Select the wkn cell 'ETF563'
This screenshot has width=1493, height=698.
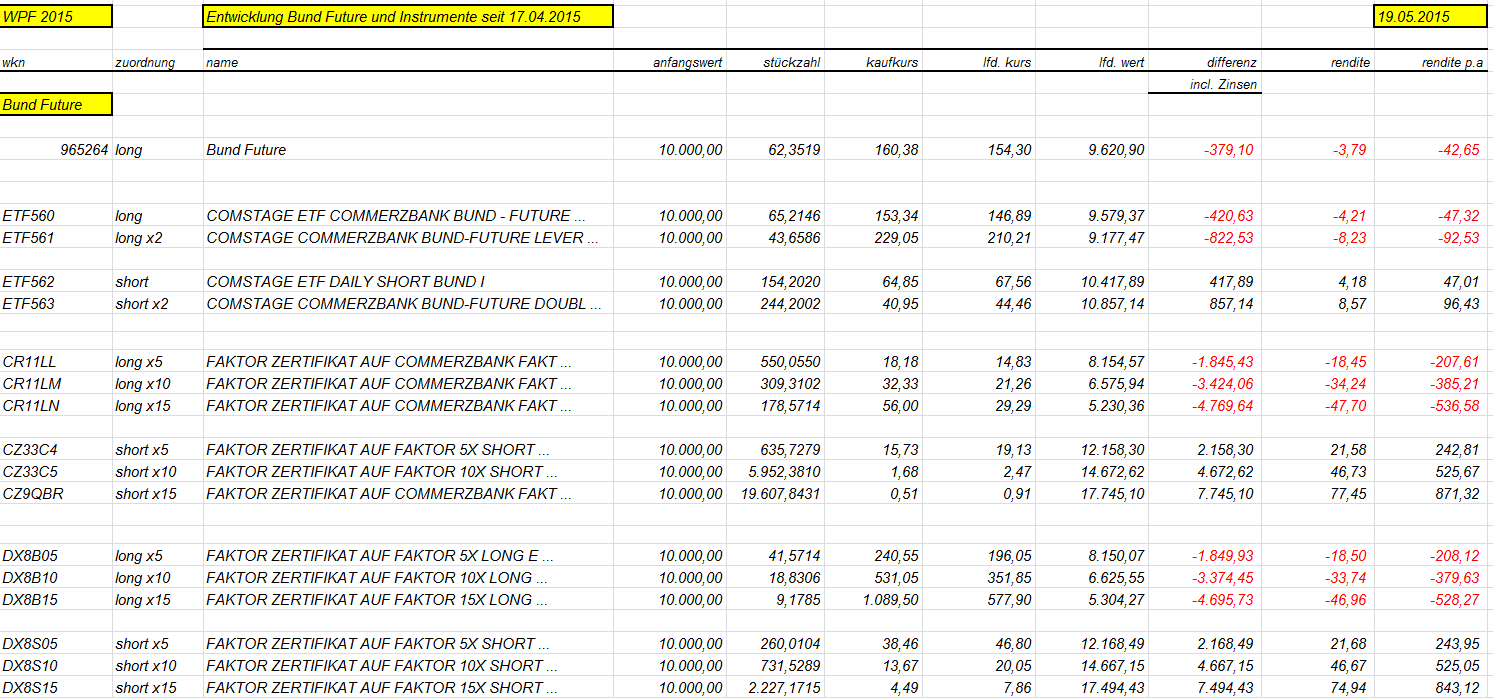29,304
